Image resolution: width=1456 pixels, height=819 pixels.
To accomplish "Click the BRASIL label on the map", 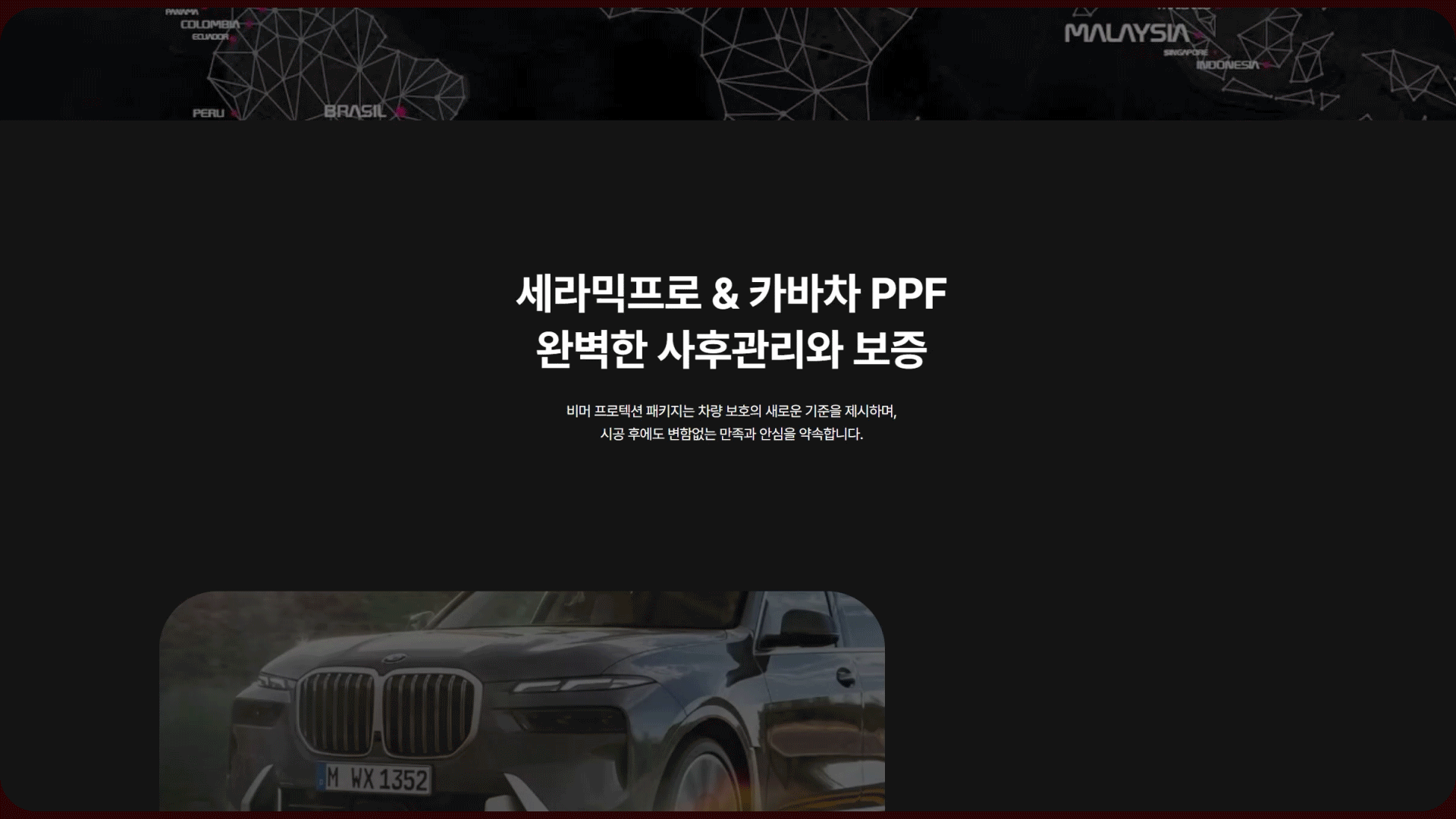I will [355, 111].
